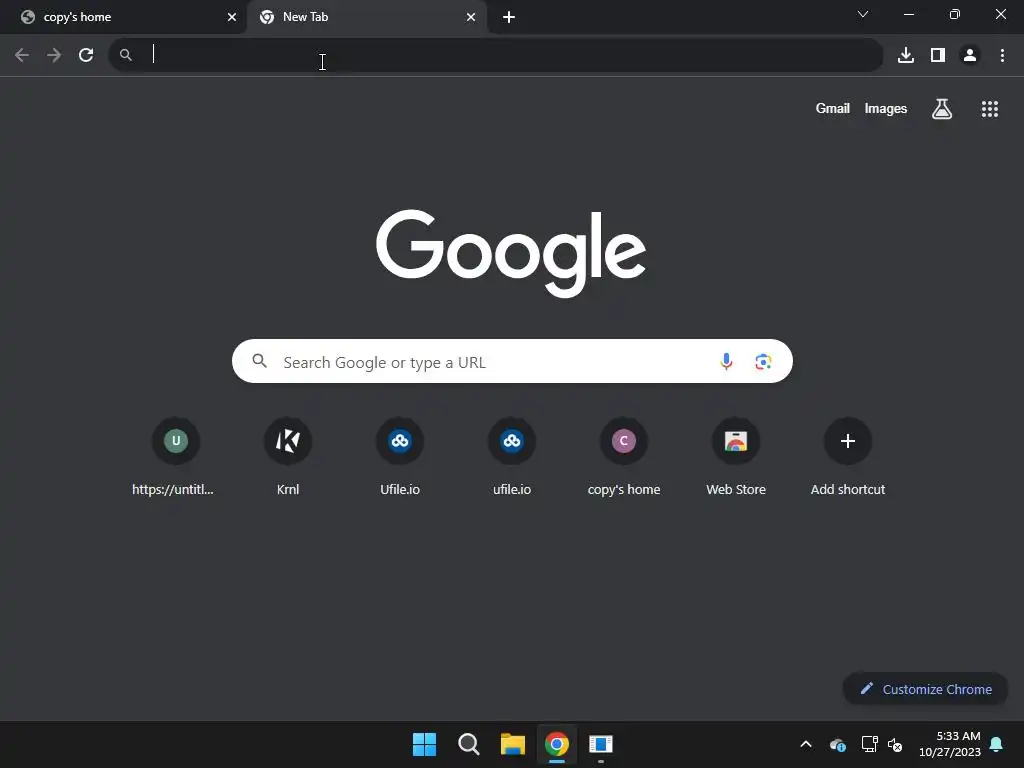Click the search icon in the address bar
1024x768 pixels.
[x=125, y=55]
